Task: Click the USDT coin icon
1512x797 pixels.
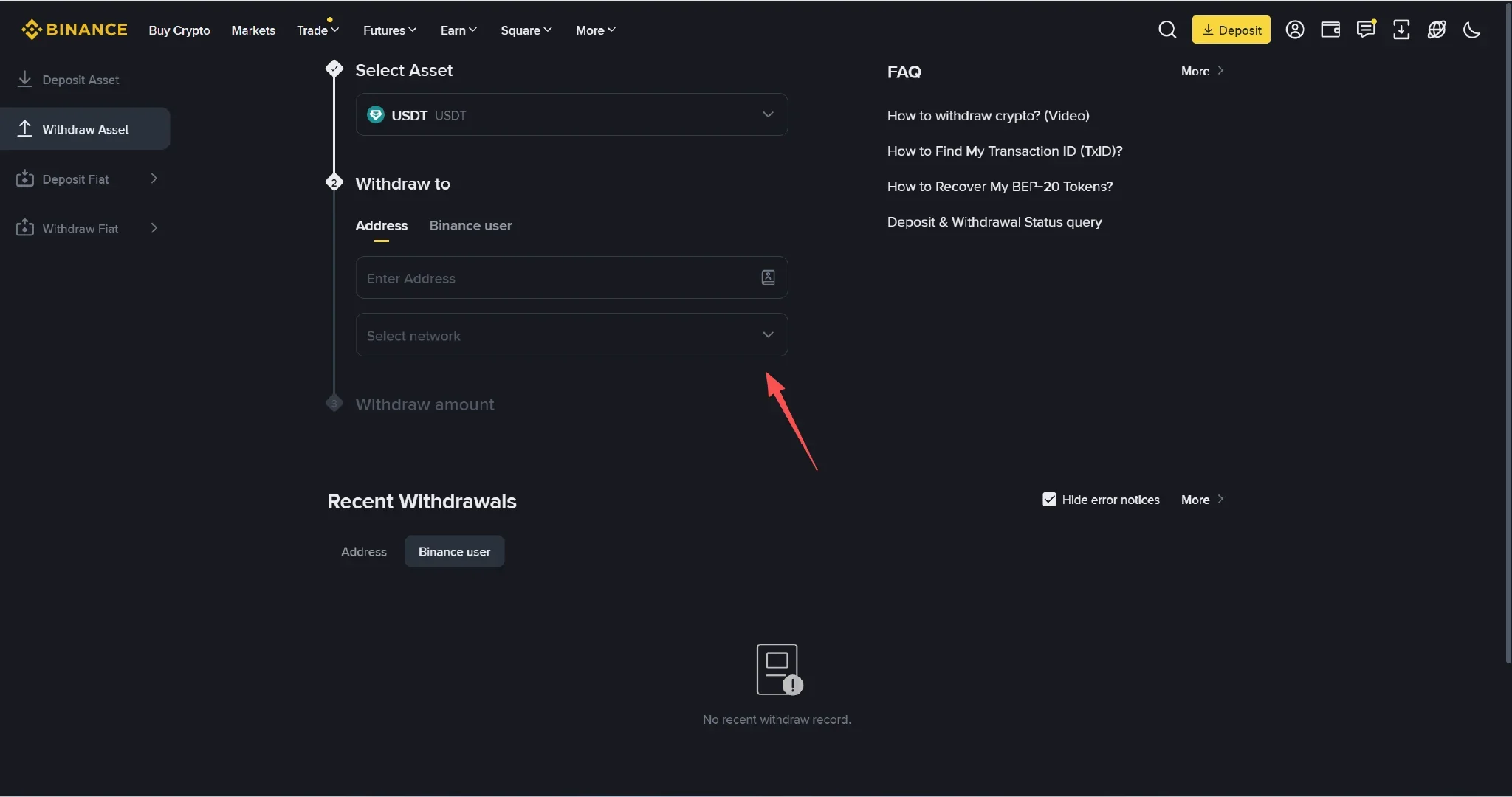Action: 376,114
